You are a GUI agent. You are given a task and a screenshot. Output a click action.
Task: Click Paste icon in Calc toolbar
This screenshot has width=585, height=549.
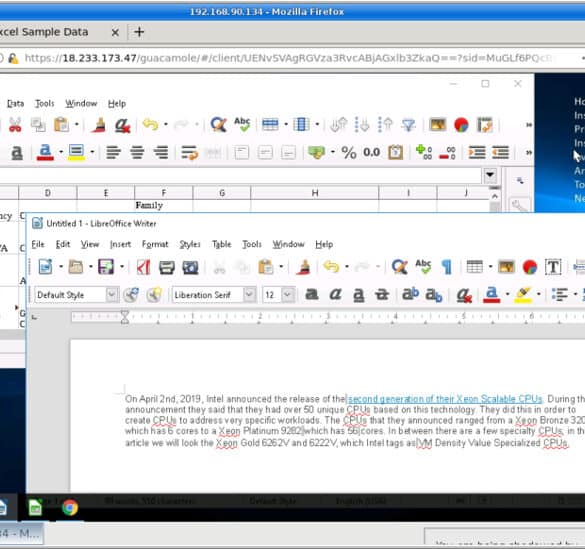coord(61,125)
